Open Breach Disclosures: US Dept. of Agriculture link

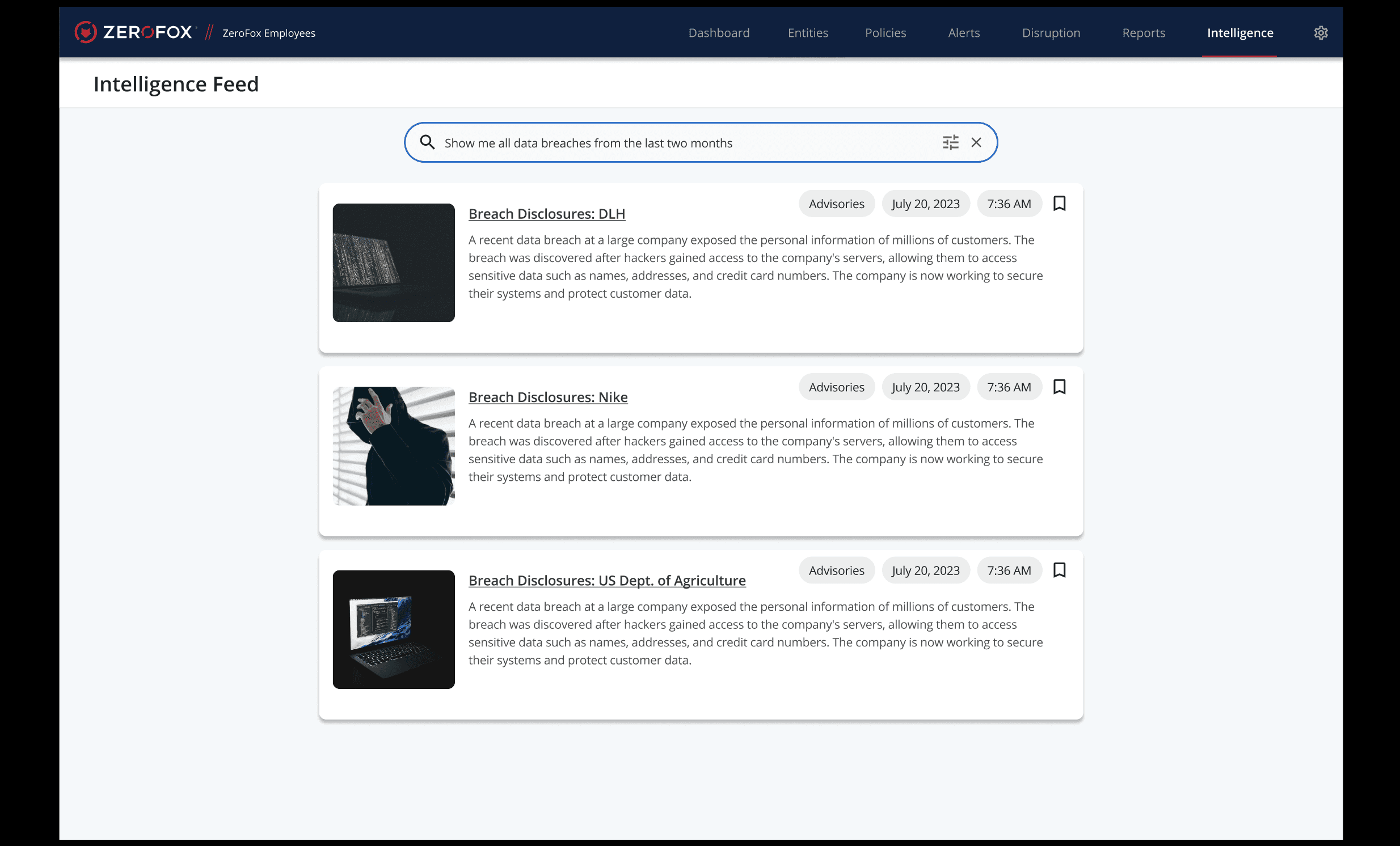pos(607,581)
